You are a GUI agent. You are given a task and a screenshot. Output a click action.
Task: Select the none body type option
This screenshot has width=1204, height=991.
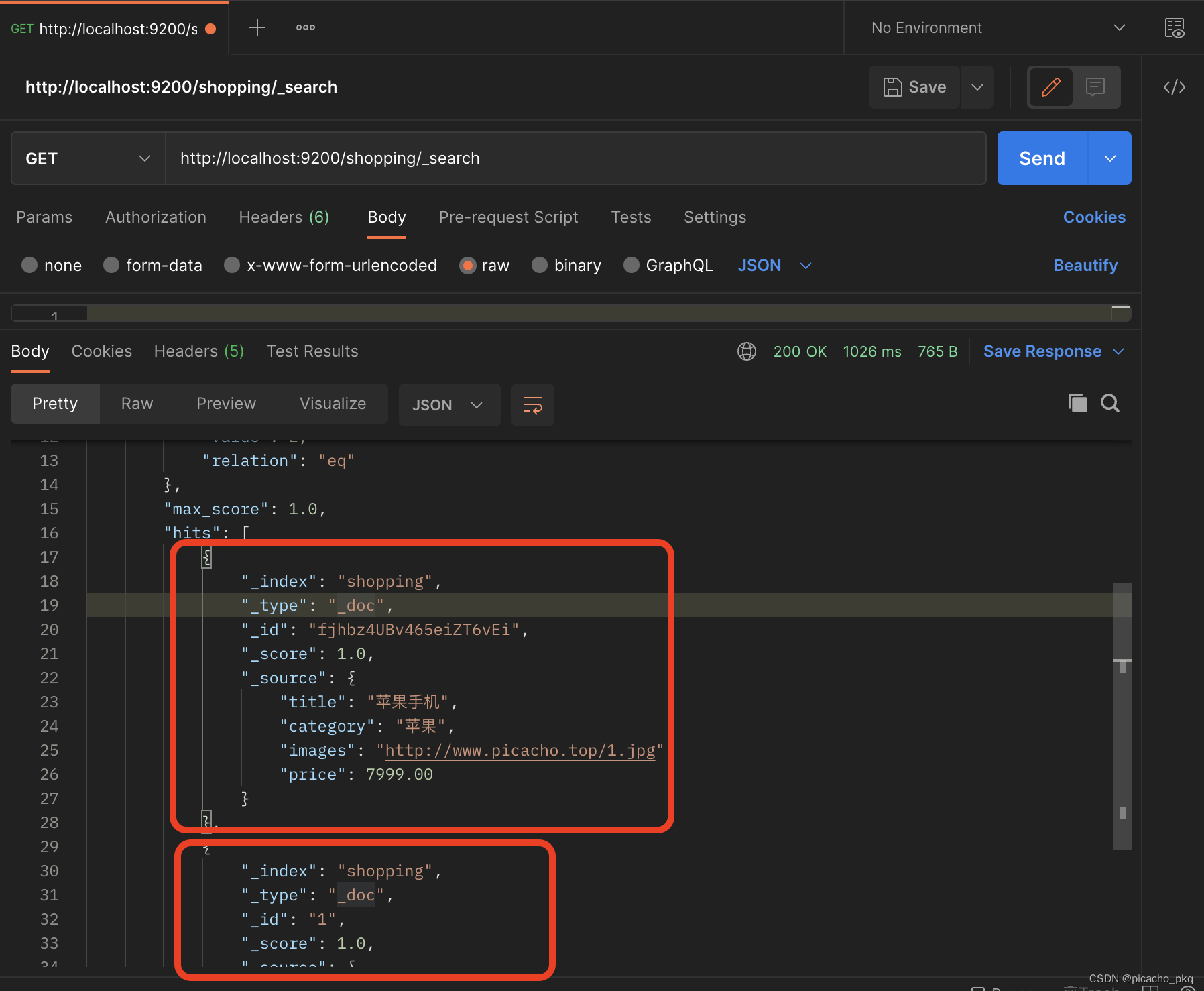point(29,266)
